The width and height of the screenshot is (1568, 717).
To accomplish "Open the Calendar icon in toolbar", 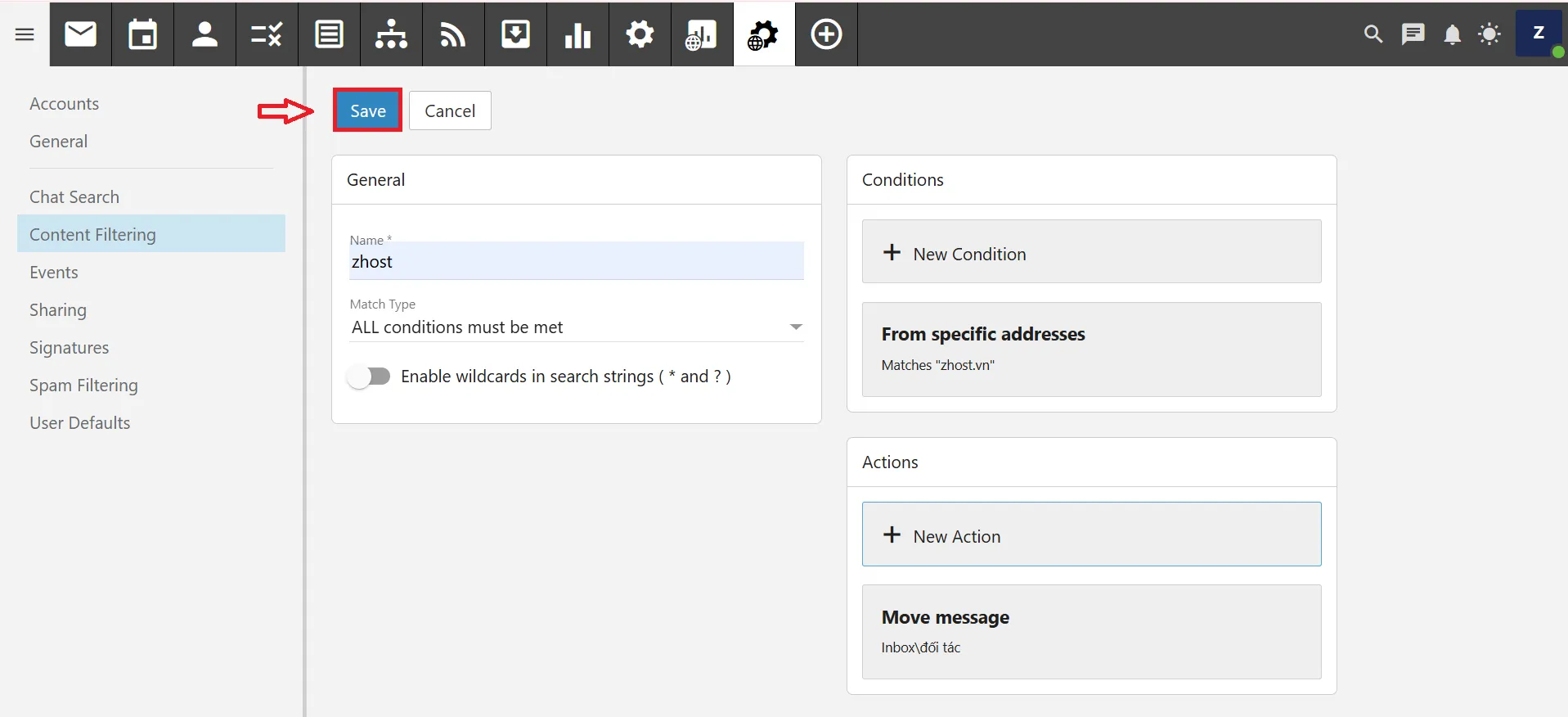I will pyautogui.click(x=142, y=34).
